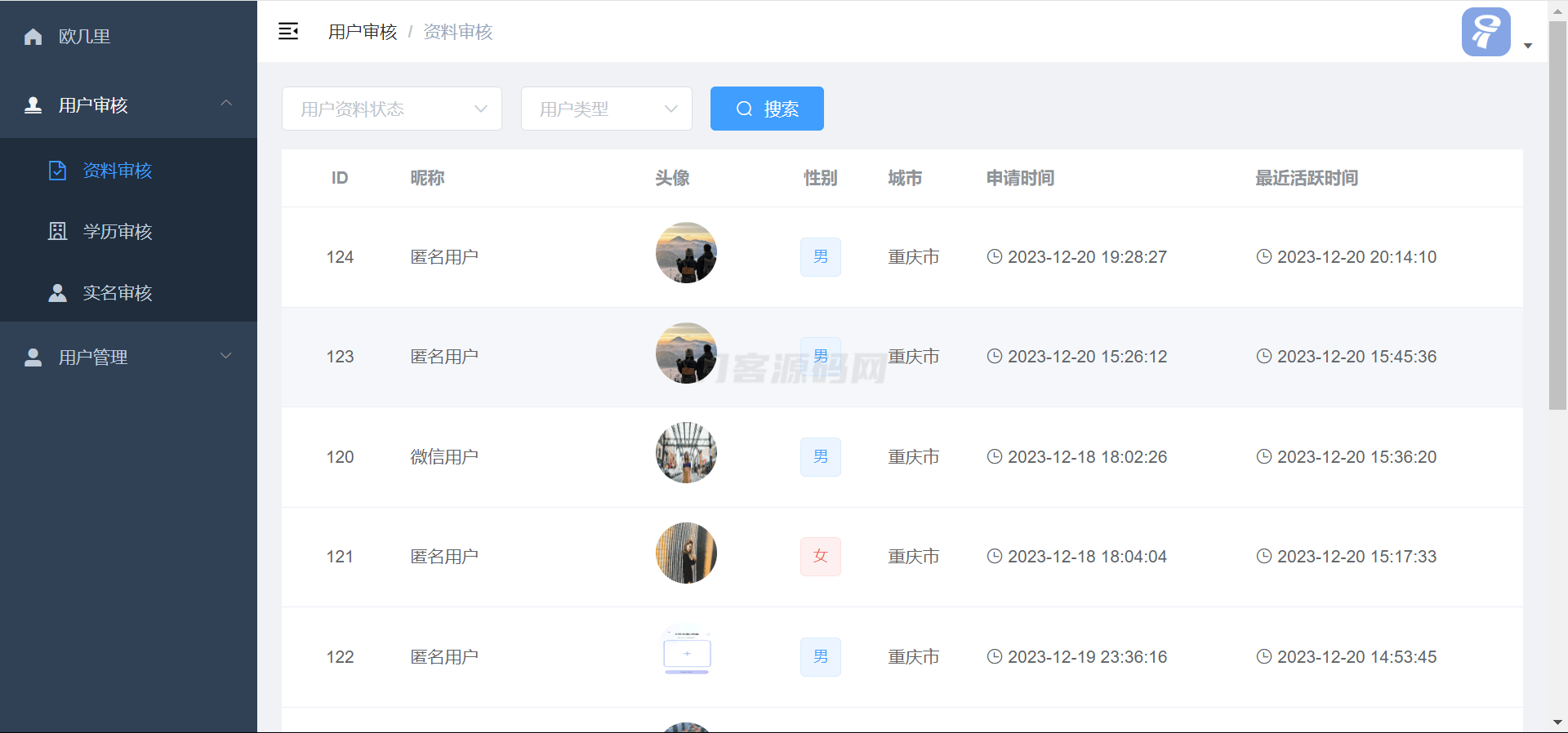The width and height of the screenshot is (1568, 733).
Task: Collapse the 用户审核 menu chevron
Action: tap(226, 104)
